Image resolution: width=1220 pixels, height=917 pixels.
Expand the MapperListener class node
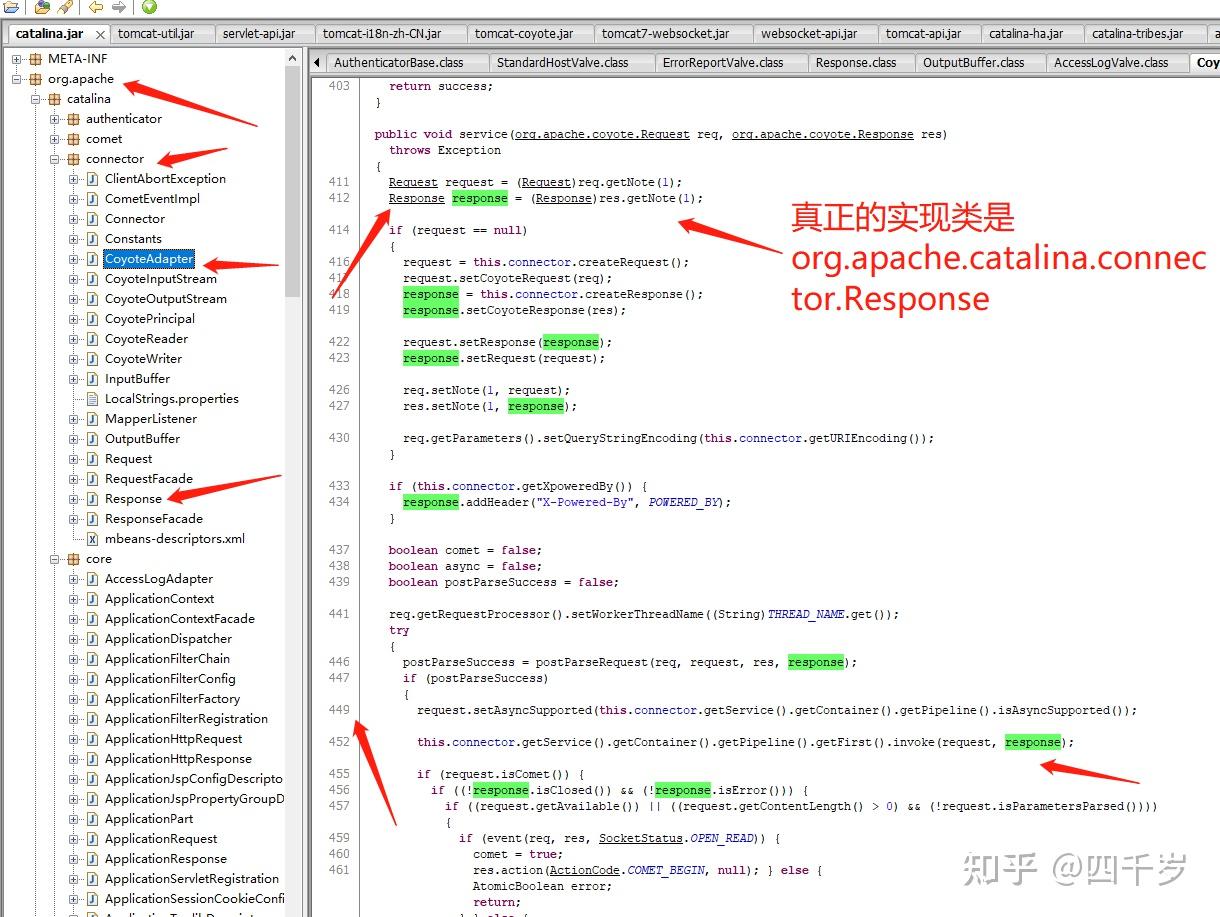(74, 419)
